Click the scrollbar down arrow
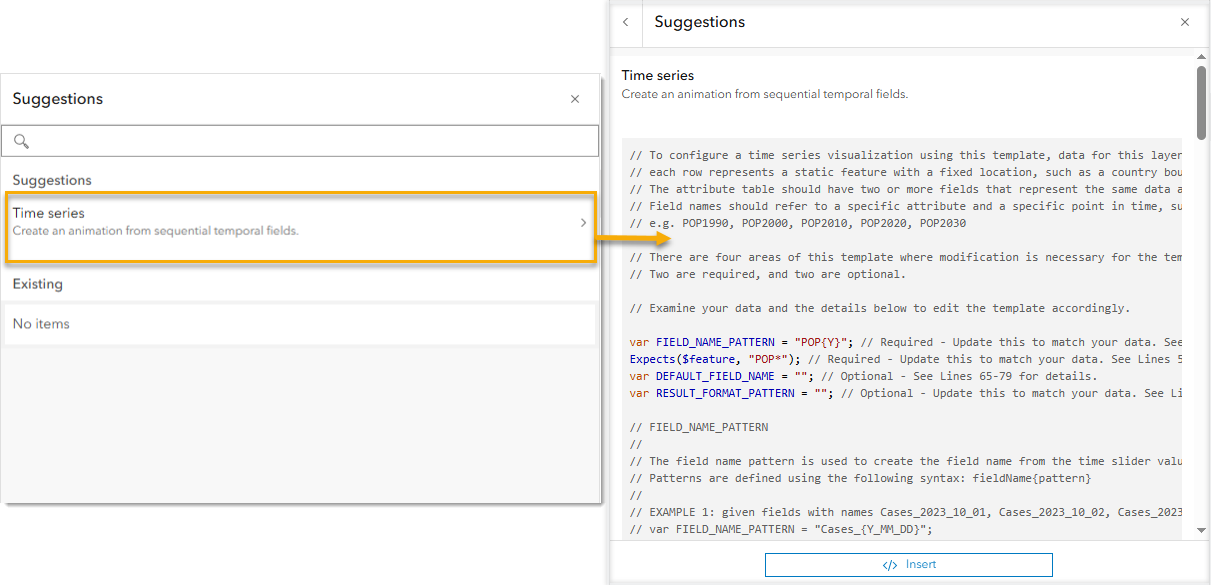This screenshot has height=585, width=1211. point(1201,530)
